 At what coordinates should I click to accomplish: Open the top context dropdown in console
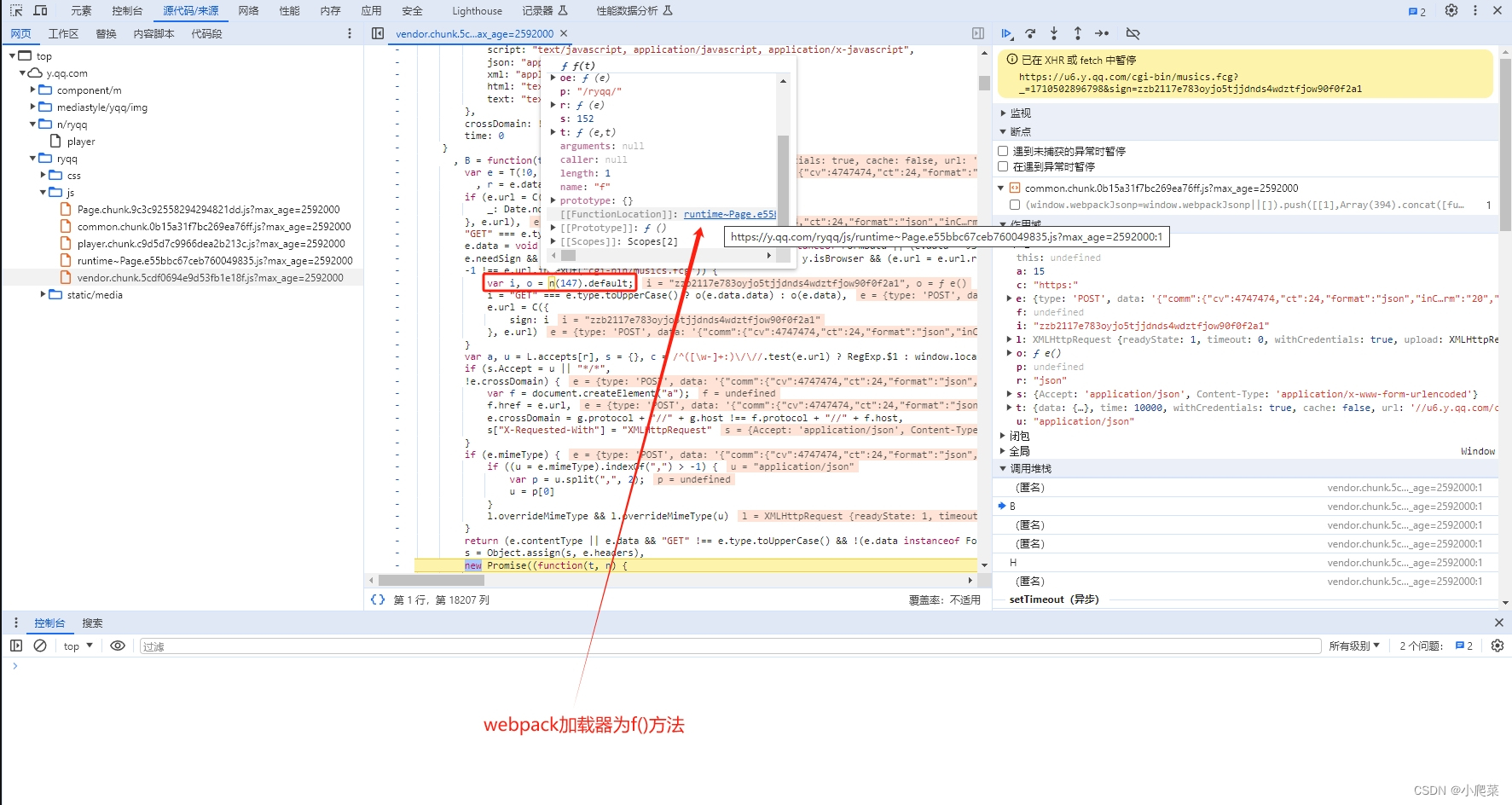pyautogui.click(x=78, y=646)
